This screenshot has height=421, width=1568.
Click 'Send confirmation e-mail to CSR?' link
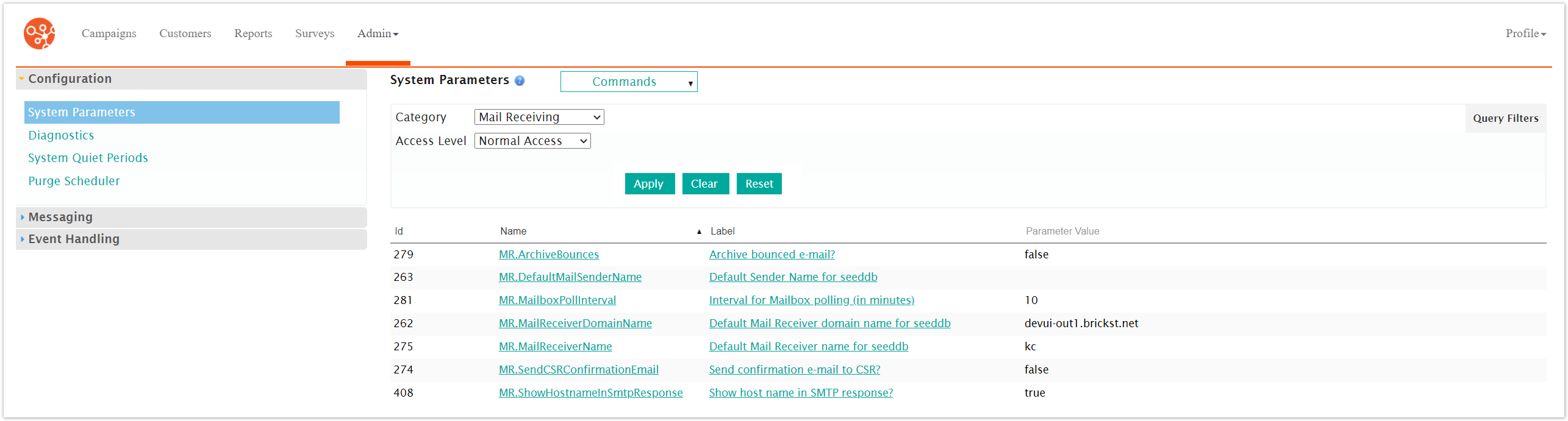795,370
